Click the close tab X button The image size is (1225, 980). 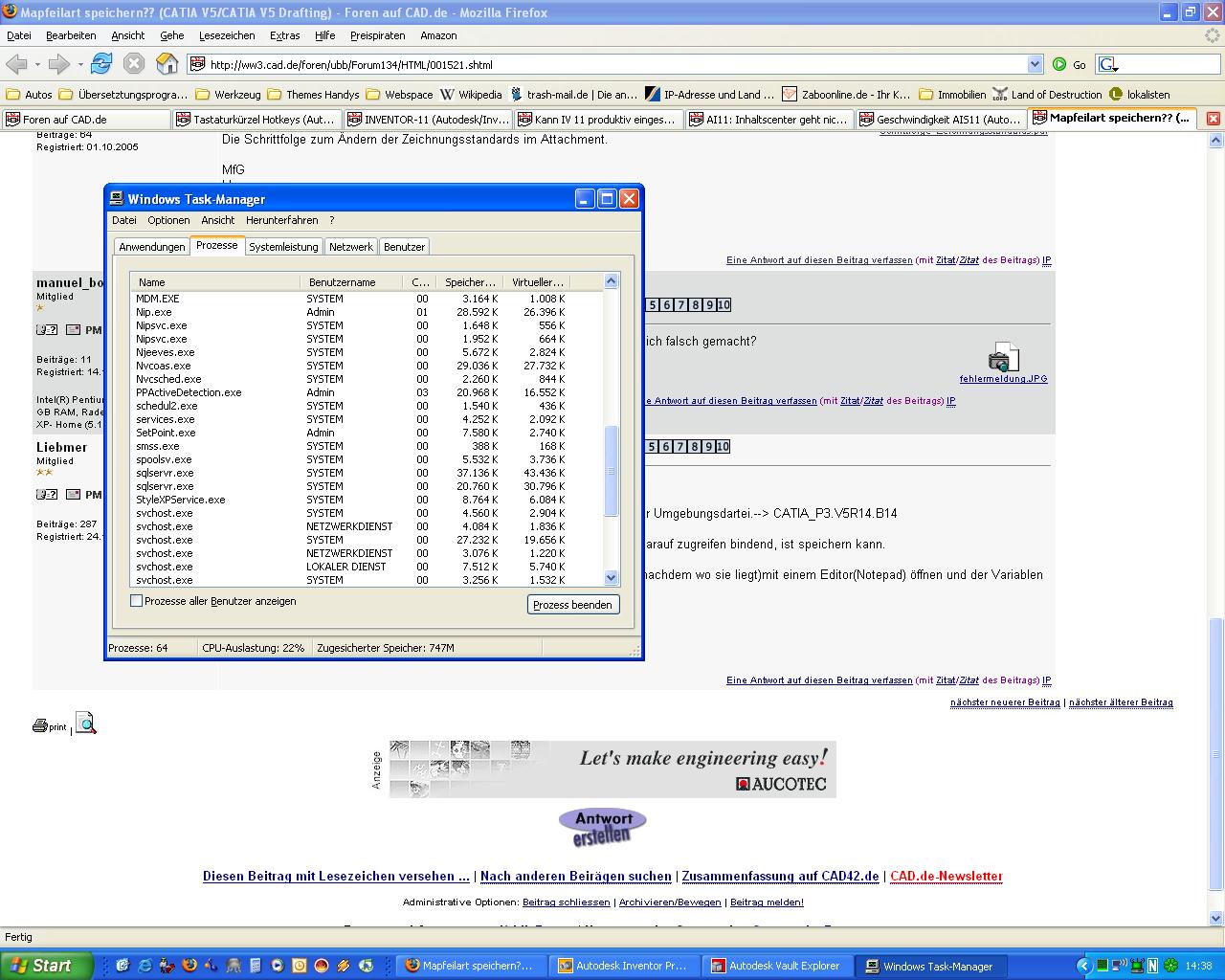[1213, 119]
